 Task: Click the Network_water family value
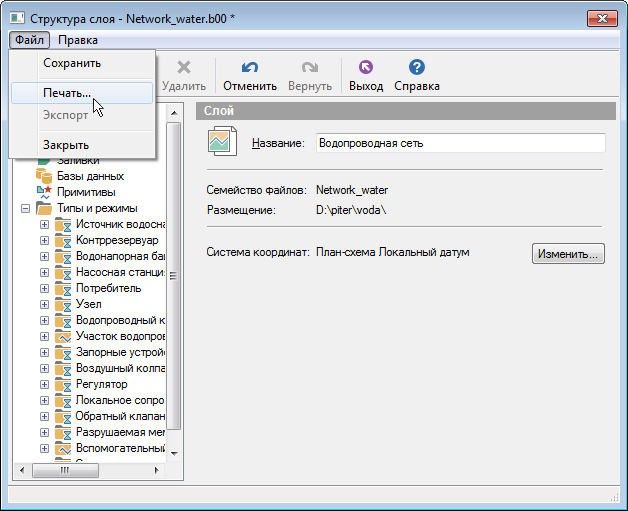click(x=352, y=190)
